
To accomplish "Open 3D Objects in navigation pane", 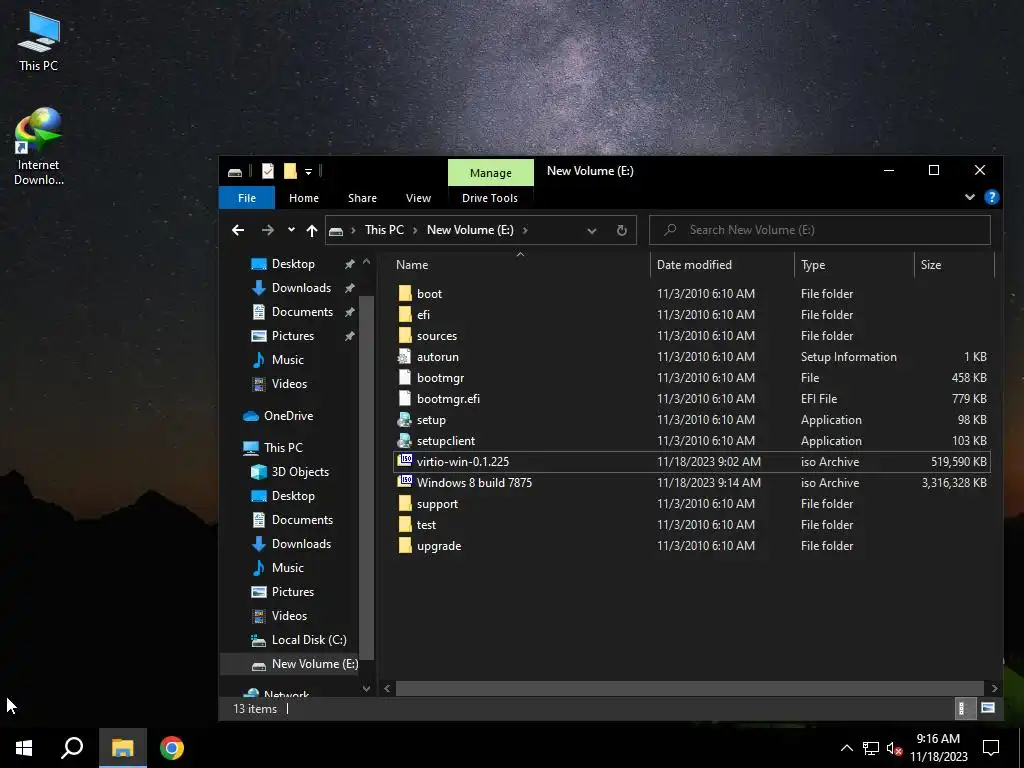I will [x=300, y=472].
